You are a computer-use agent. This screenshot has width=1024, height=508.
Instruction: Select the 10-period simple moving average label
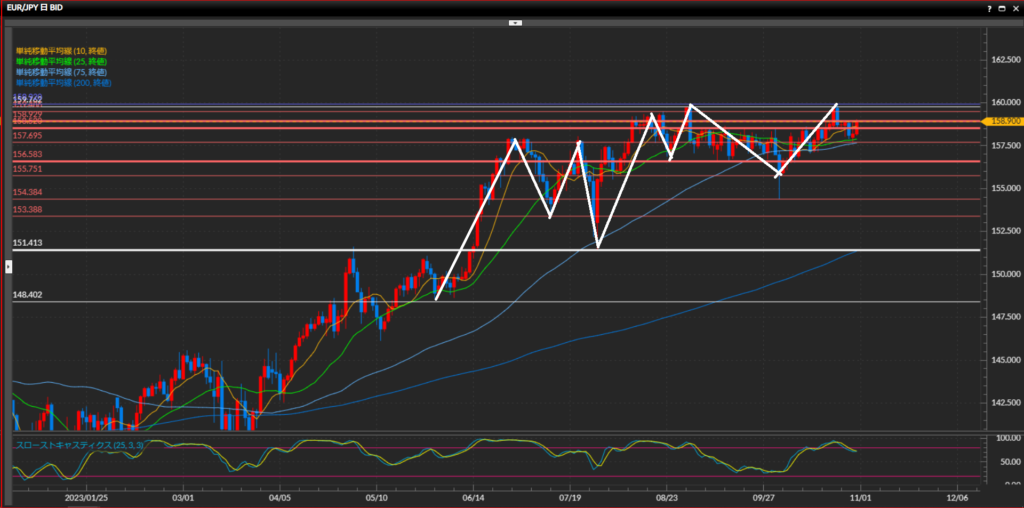(61, 50)
